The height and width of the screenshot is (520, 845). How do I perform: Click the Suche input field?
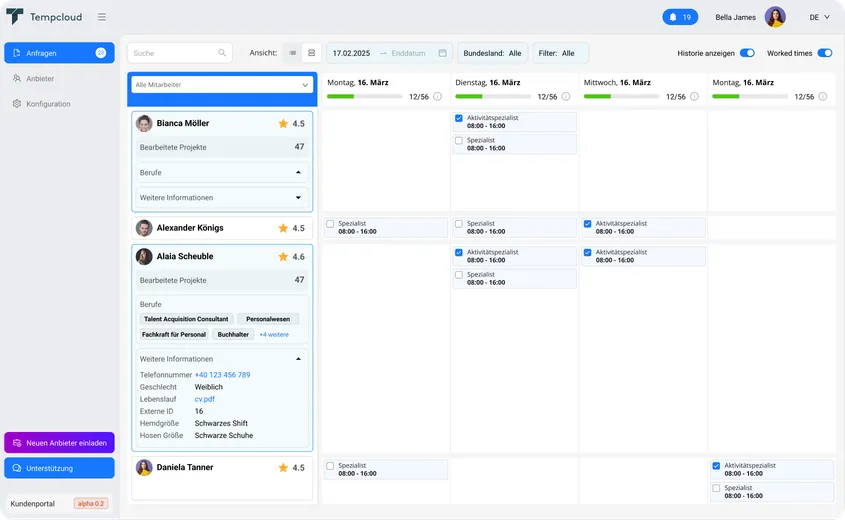(179, 53)
